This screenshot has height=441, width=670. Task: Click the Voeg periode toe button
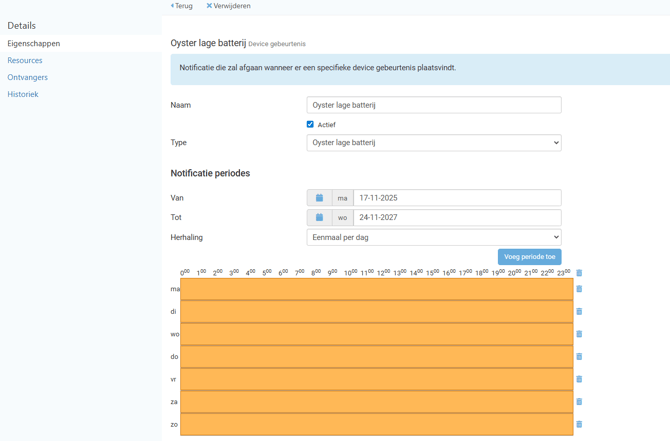pyautogui.click(x=529, y=257)
